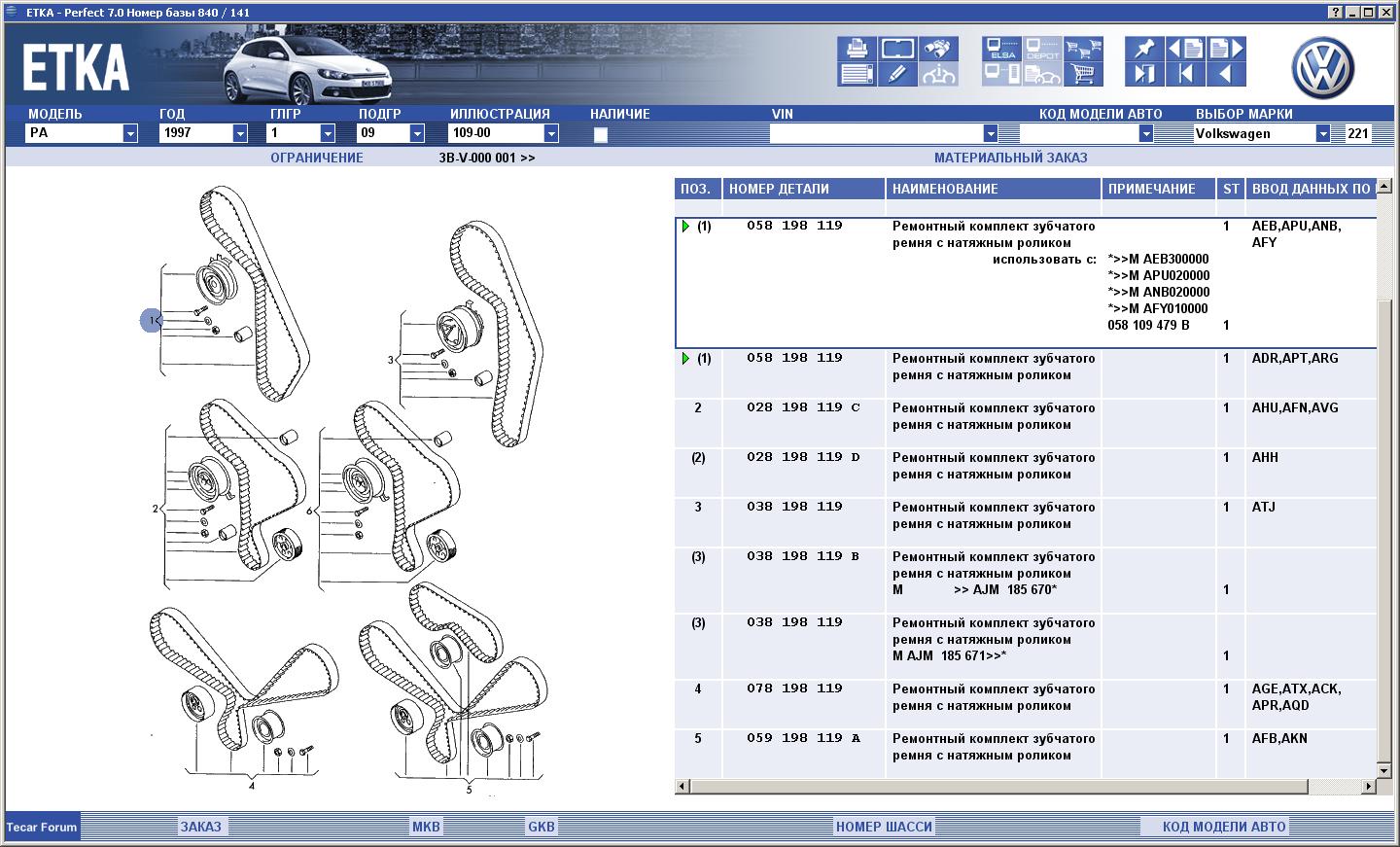Click the ВВОД ДАННЫХ ПО column header
Image resolution: width=1400 pixels, height=847 pixels.
[x=1312, y=189]
